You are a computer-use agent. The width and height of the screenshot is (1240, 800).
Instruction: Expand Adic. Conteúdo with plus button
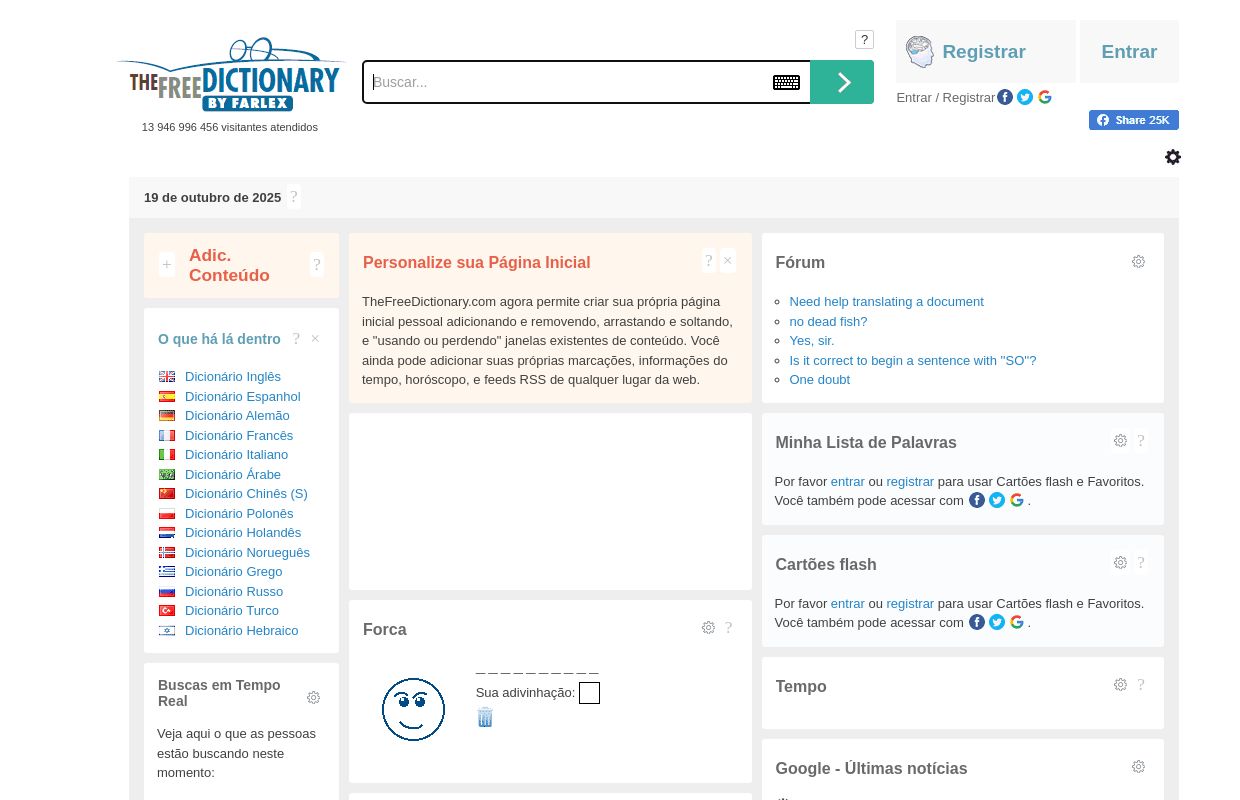[x=166, y=265]
